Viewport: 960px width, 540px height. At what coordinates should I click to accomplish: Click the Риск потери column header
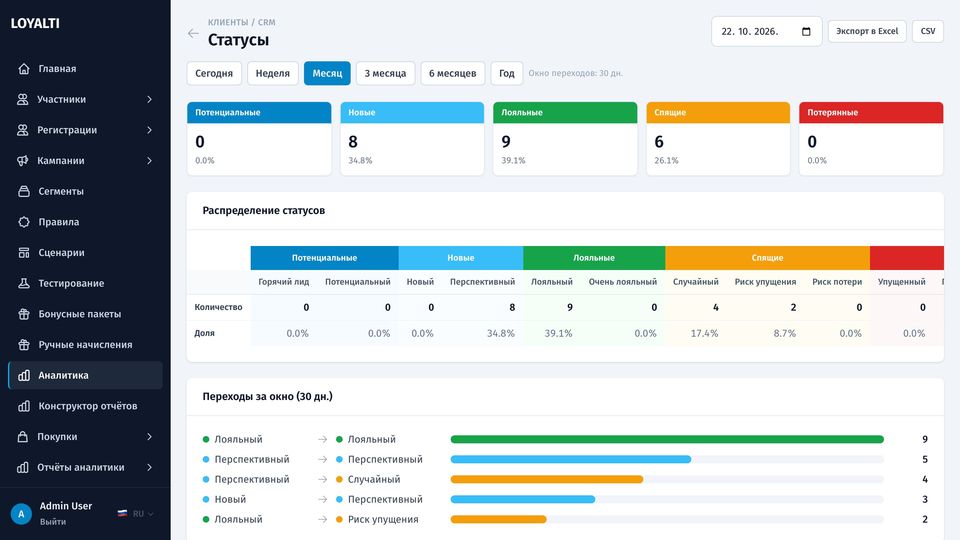837,282
